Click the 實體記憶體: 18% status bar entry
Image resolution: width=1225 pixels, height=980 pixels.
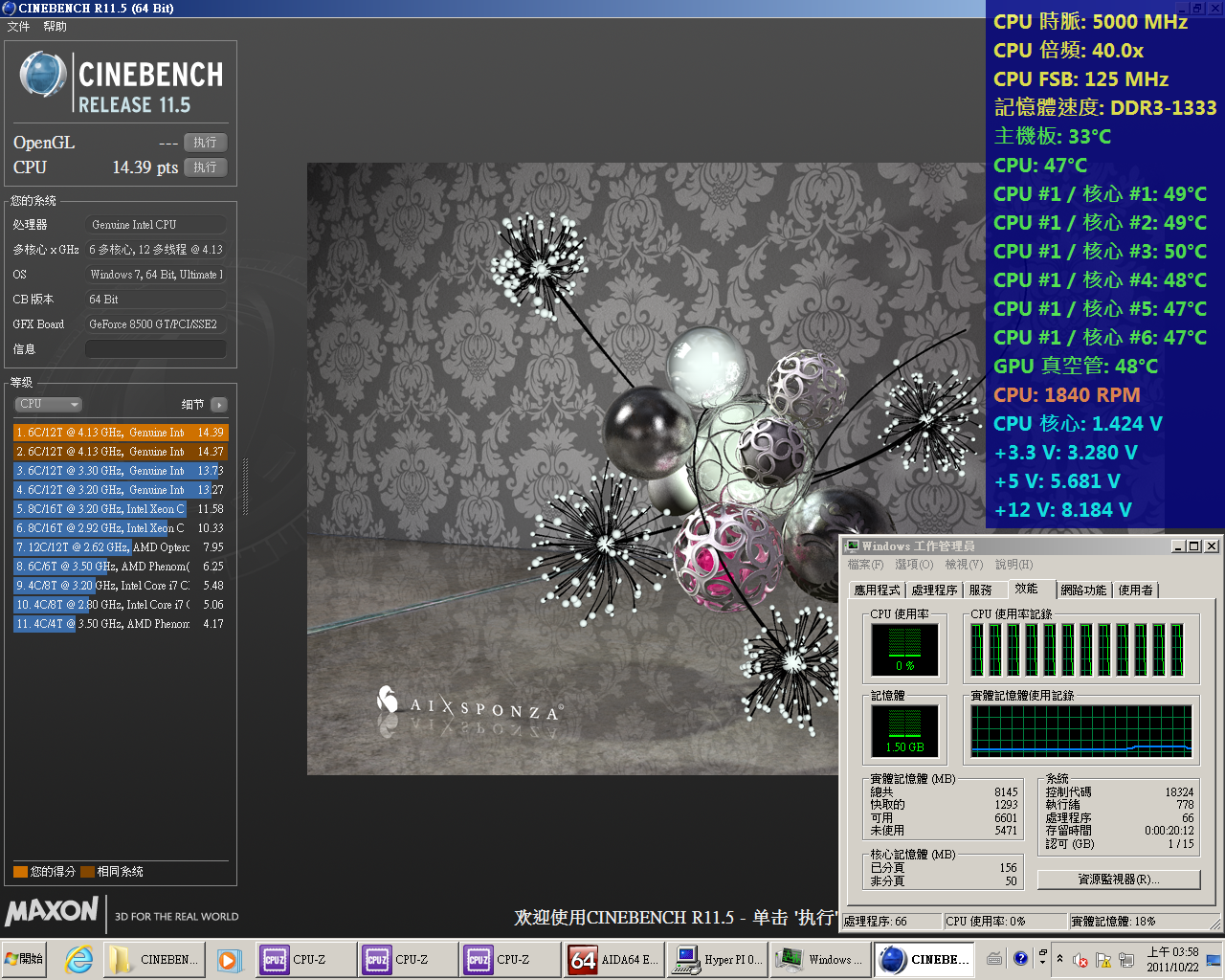pos(1137,922)
